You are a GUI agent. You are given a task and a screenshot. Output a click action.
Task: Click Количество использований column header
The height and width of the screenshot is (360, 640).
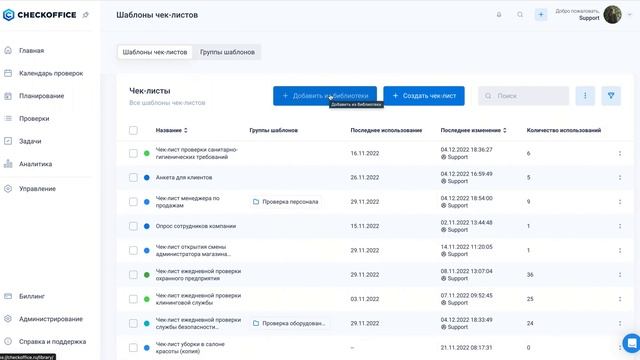click(x=564, y=131)
